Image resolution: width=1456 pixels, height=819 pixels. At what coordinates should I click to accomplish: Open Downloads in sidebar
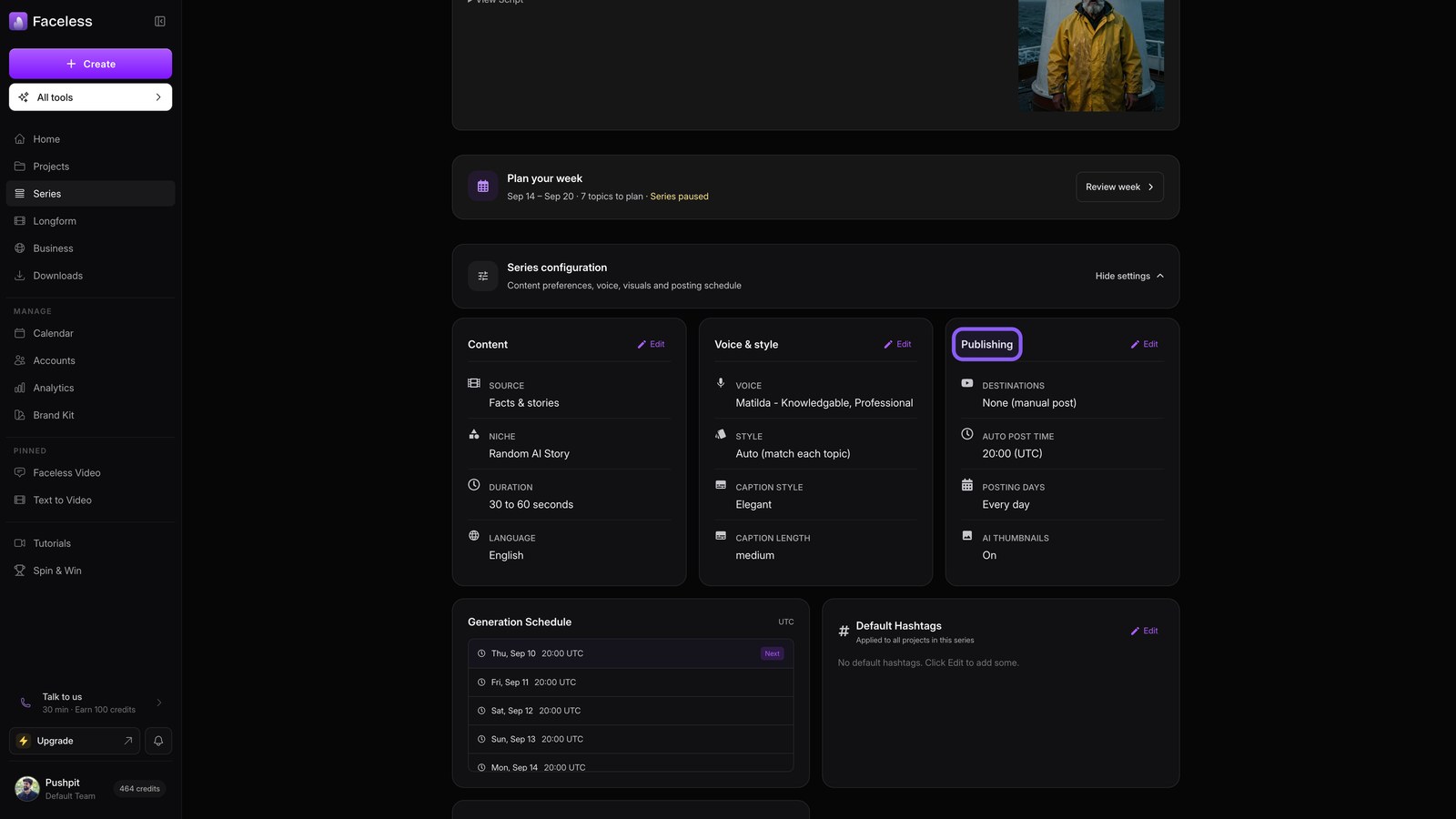(90, 276)
